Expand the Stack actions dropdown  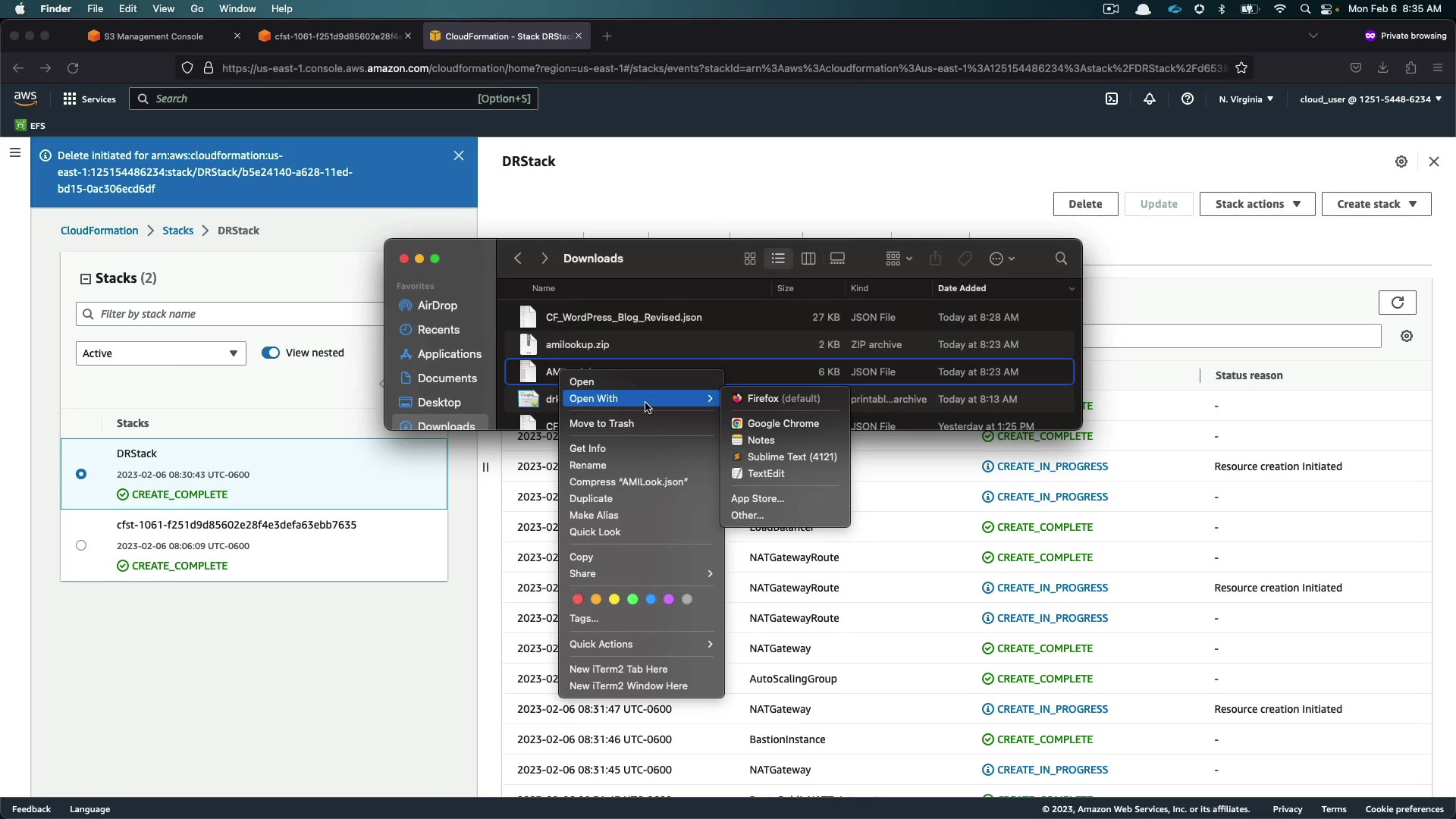tap(1257, 204)
